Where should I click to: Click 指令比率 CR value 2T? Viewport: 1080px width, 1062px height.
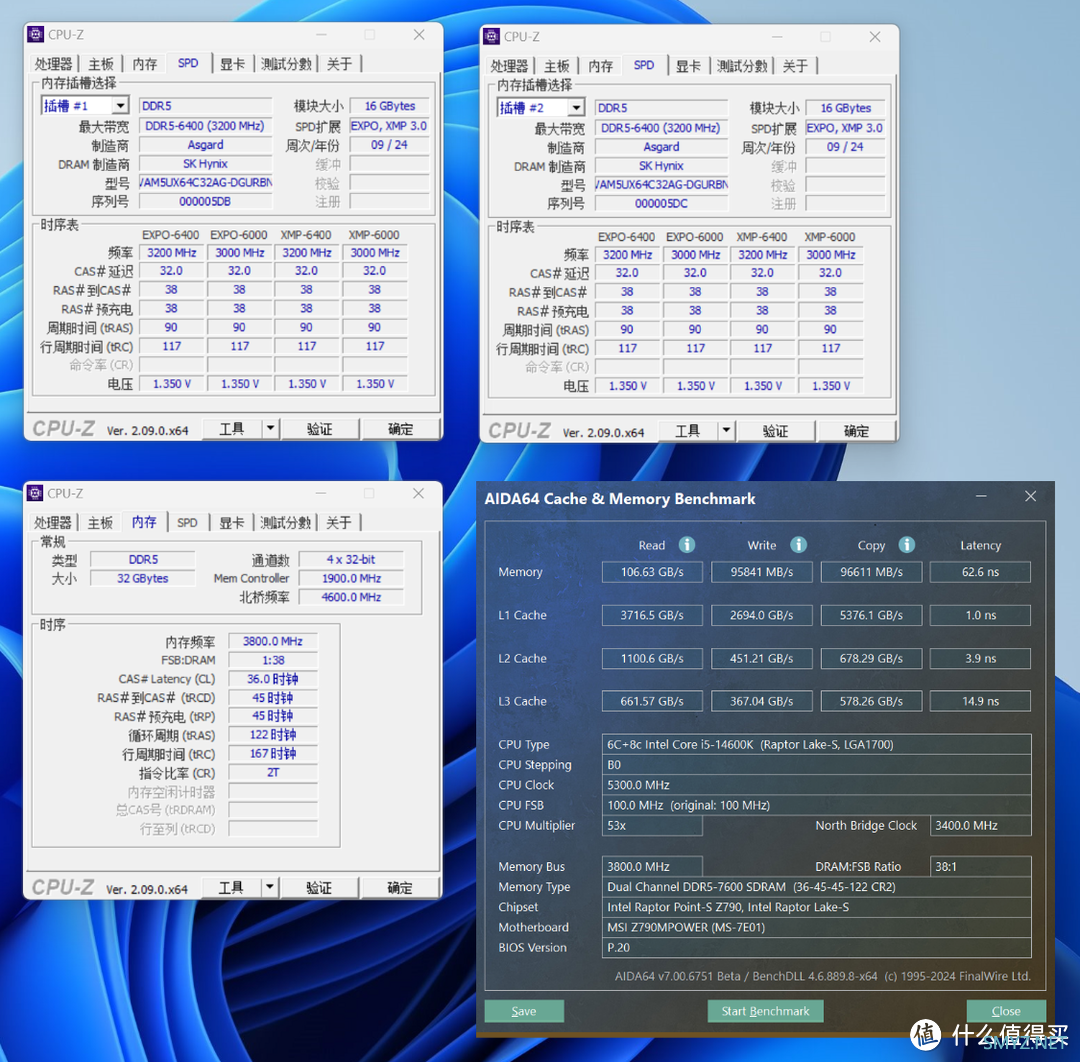[273, 773]
